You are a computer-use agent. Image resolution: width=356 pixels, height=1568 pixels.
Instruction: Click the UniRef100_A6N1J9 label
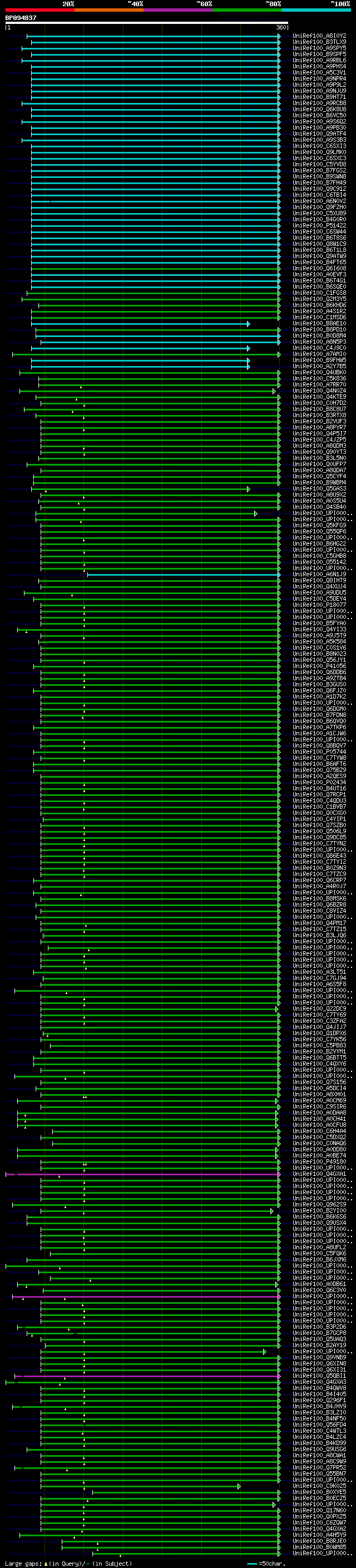pos(319,575)
